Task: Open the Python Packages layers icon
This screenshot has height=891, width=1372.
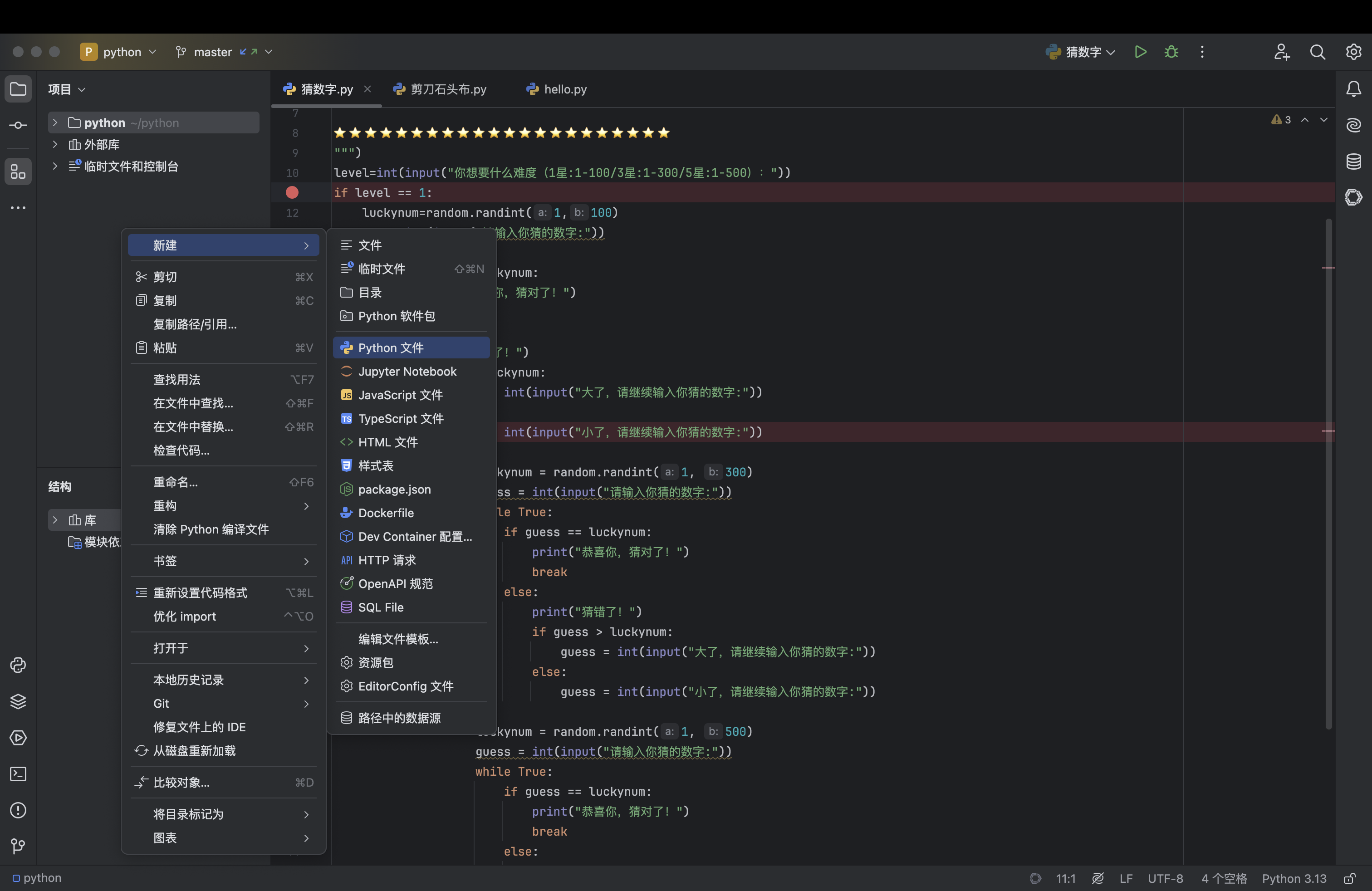Action: [19, 701]
